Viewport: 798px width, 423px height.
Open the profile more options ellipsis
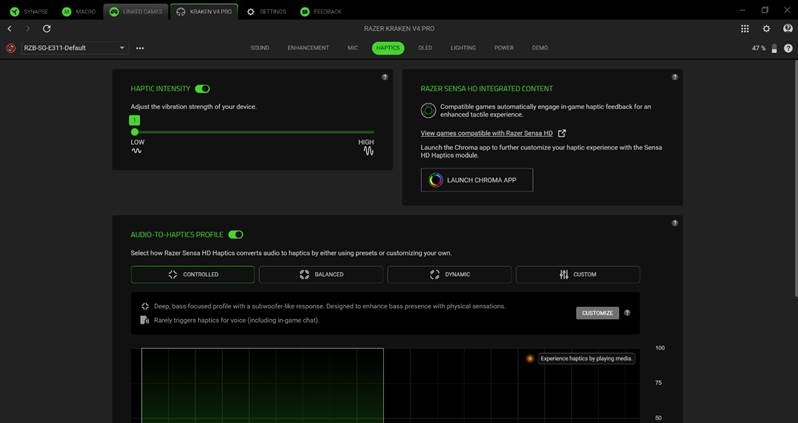140,48
